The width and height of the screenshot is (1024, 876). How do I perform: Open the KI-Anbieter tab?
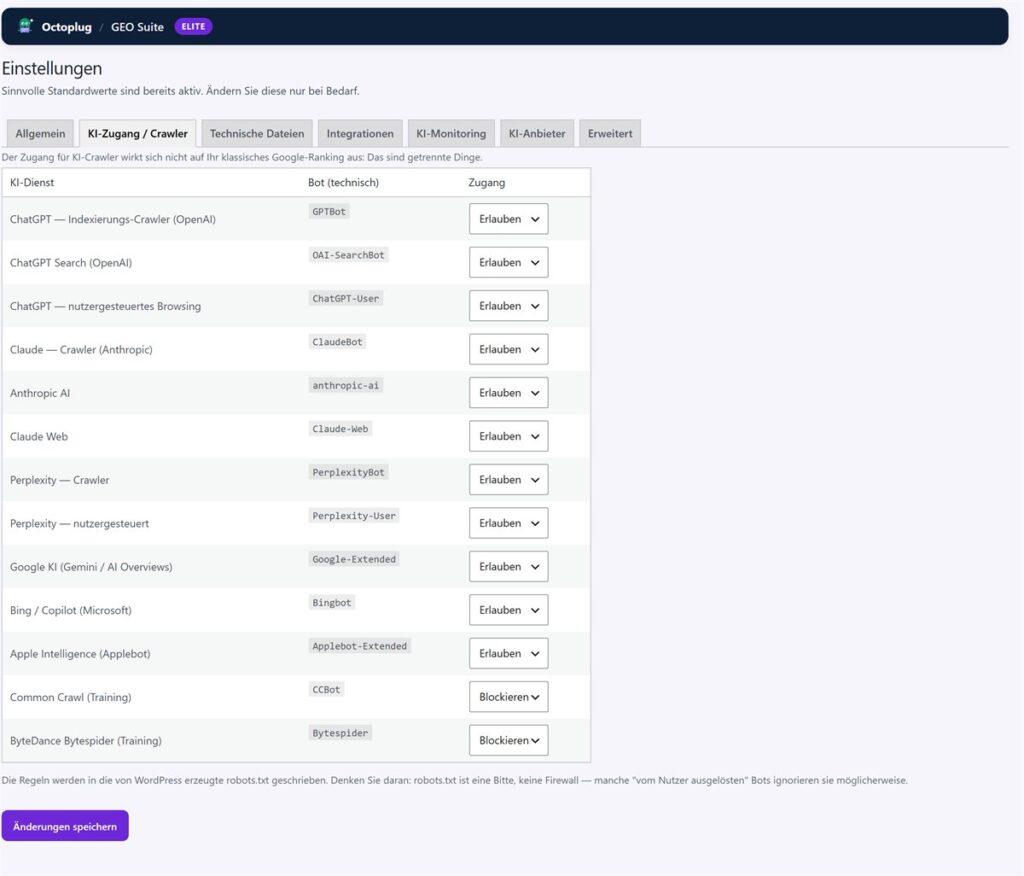tap(537, 133)
